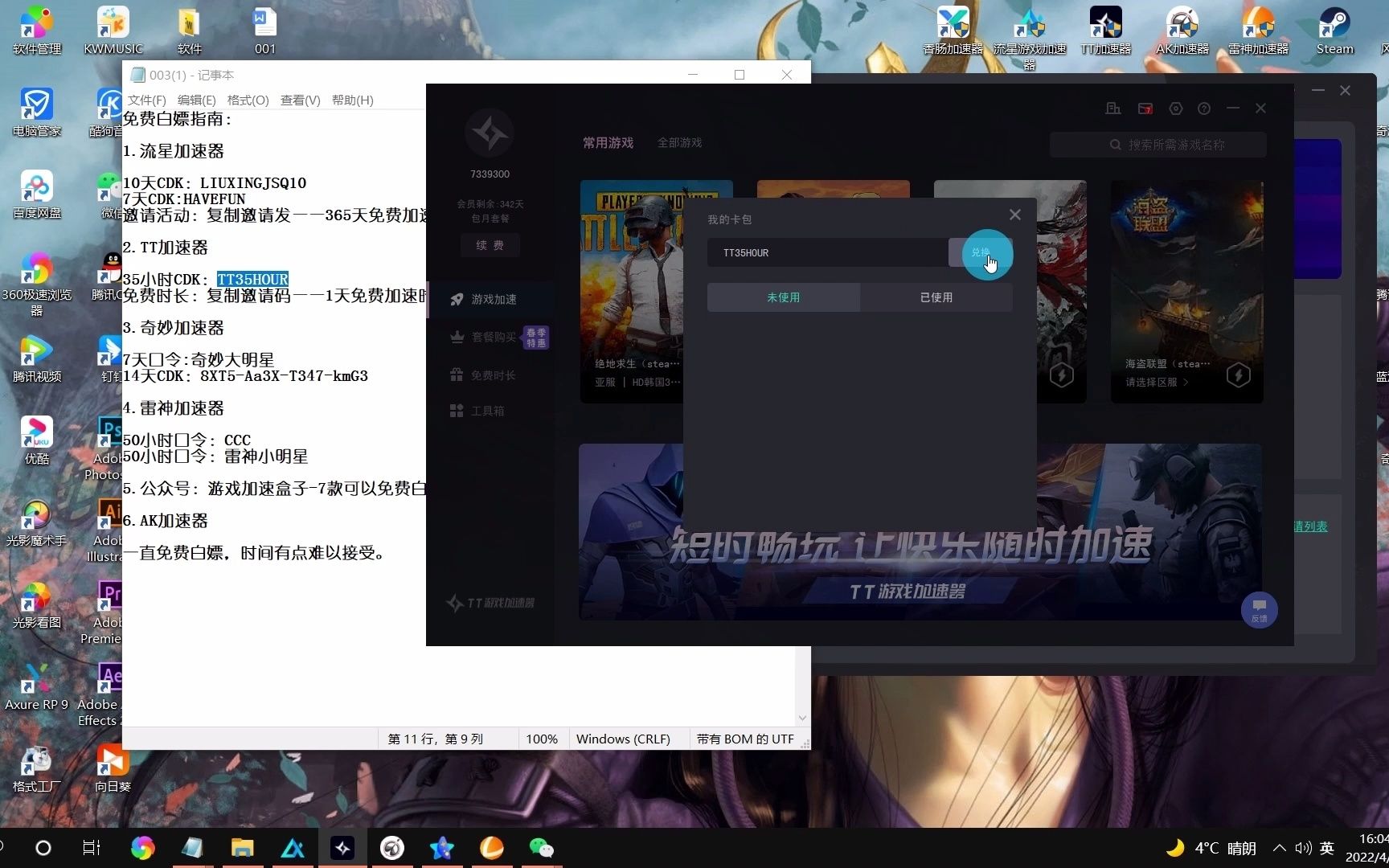The image size is (1389, 868).
Task: Open 软件管理 desktop icon
Action: pyautogui.click(x=37, y=31)
